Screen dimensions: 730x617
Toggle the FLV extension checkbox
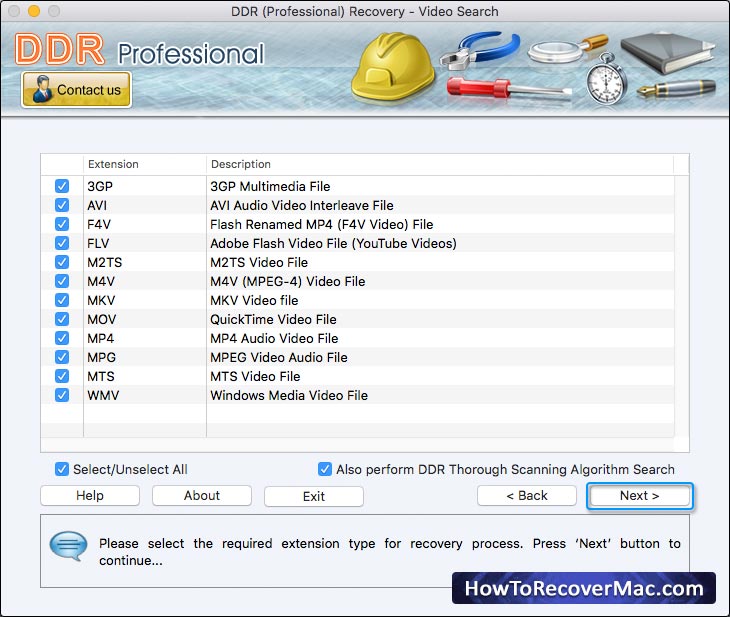(x=62, y=243)
